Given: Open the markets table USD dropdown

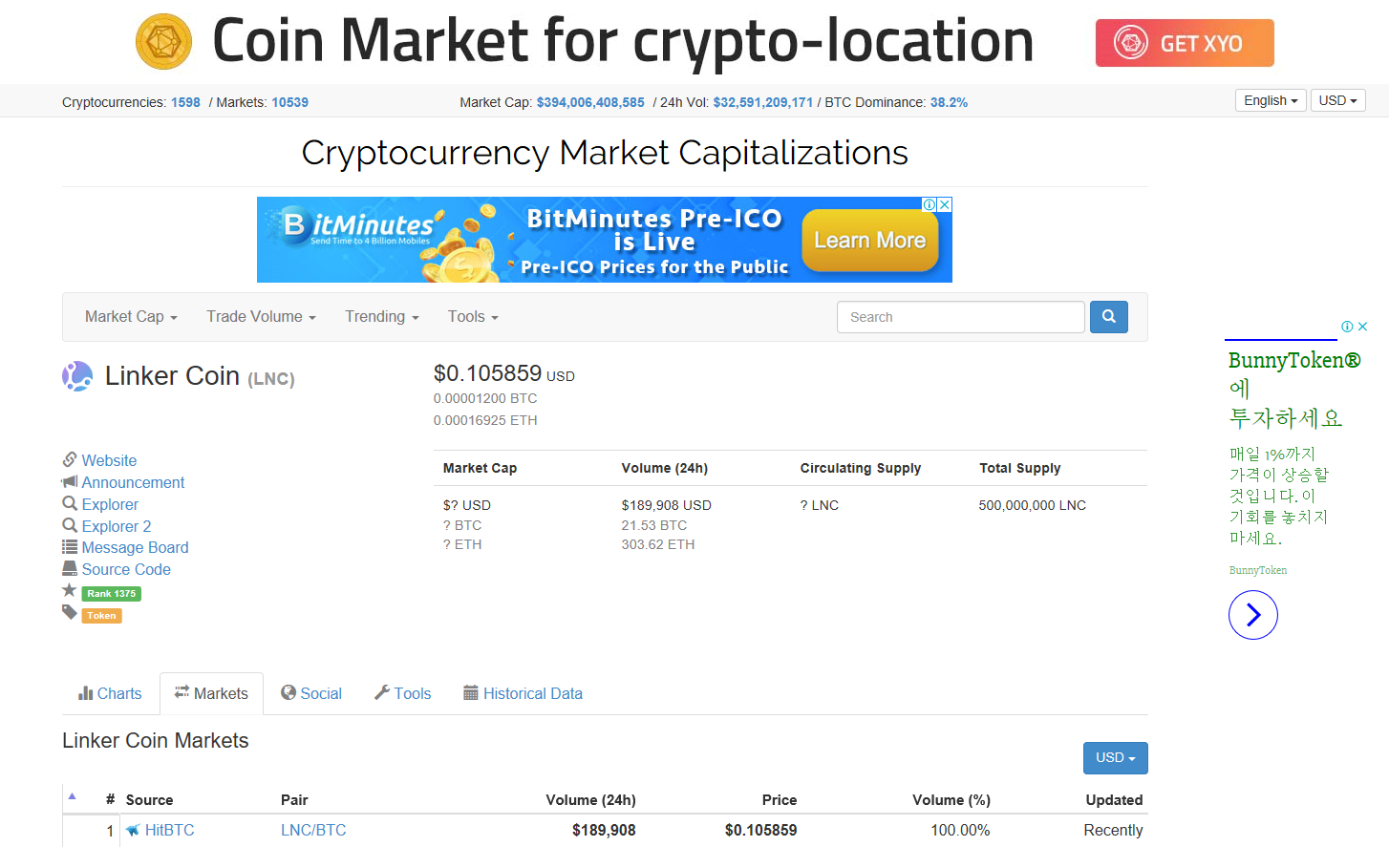Looking at the screenshot, I should [1116, 758].
